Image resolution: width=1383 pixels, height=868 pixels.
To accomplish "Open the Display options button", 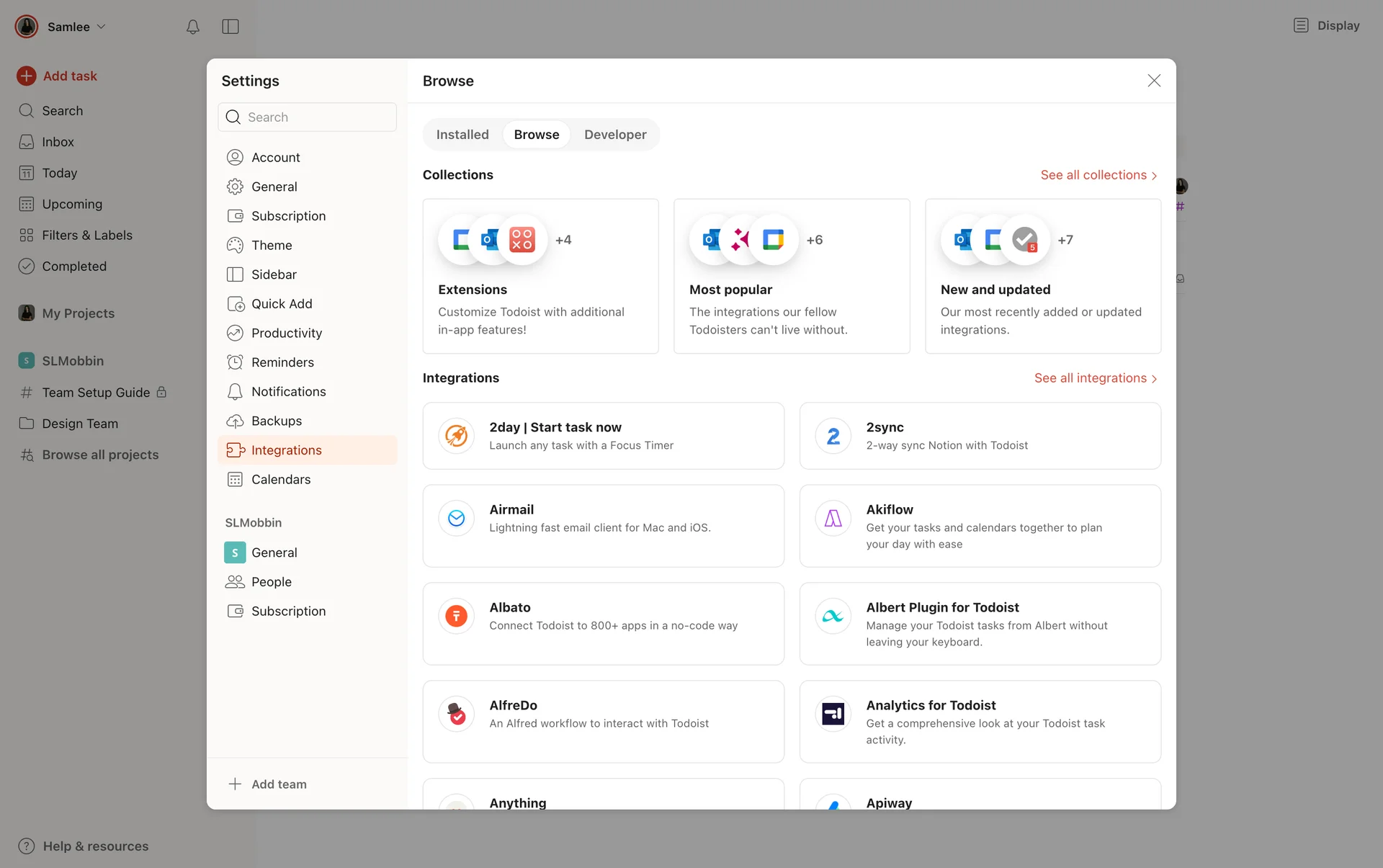I will 1327,26.
